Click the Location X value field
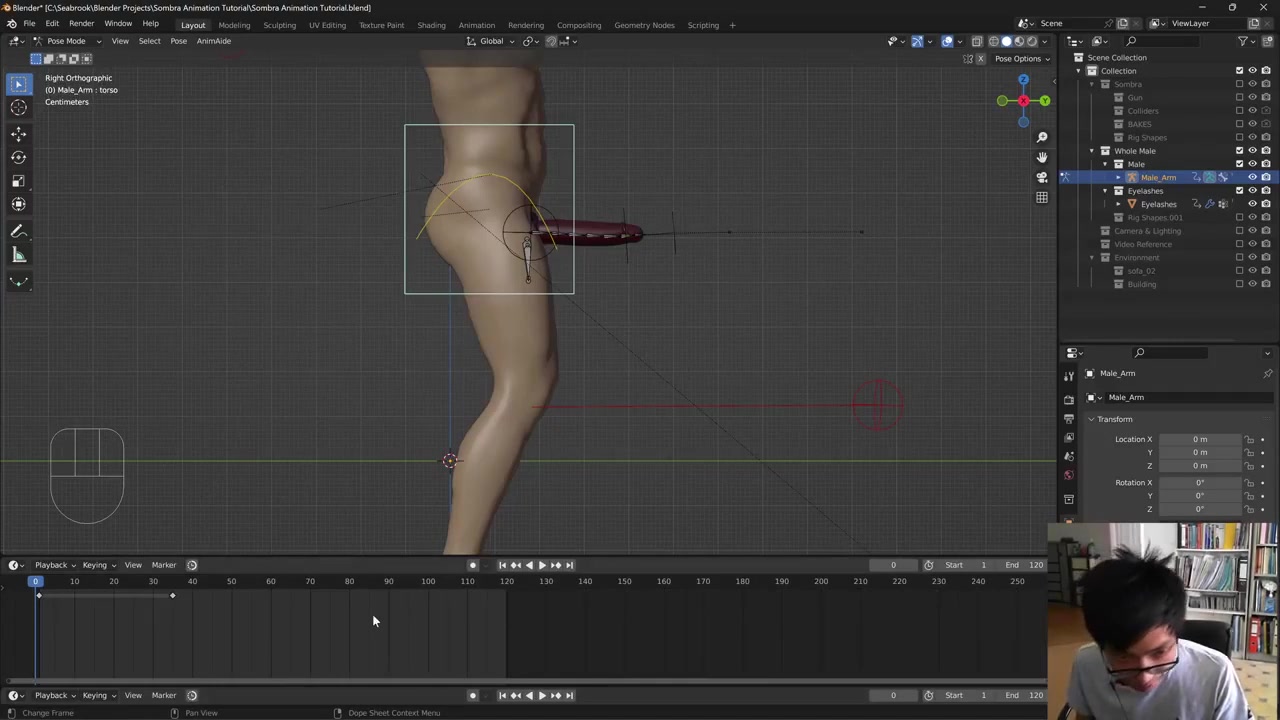This screenshot has width=1280, height=720. [x=1199, y=439]
